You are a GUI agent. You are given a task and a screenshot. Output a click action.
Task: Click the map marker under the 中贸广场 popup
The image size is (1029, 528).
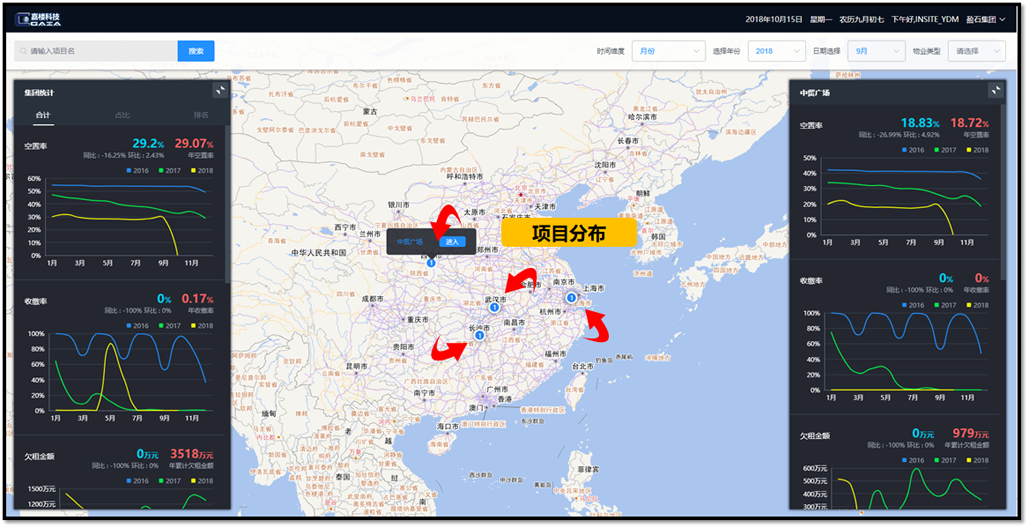pos(431,262)
